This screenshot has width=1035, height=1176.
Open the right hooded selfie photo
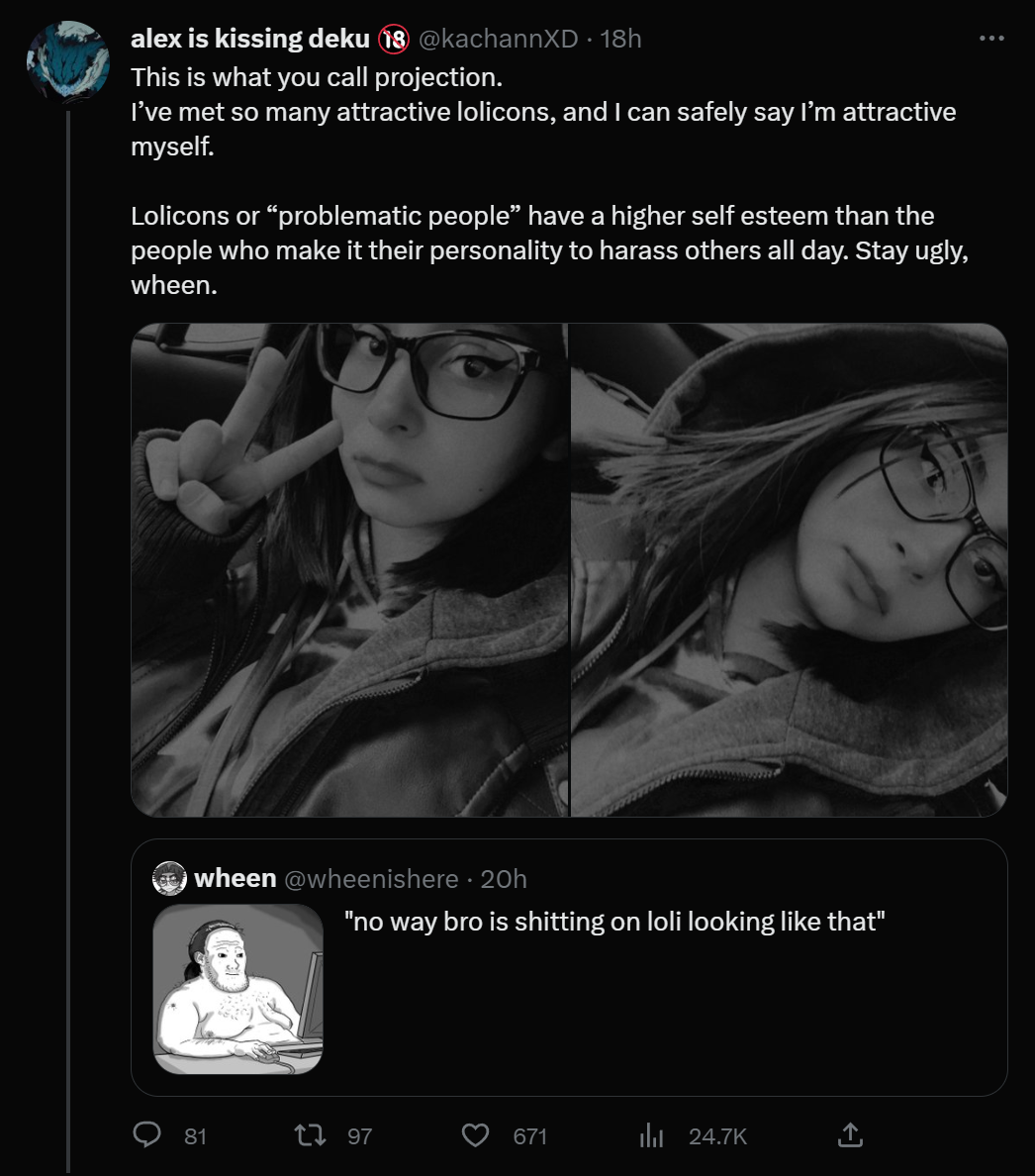coord(790,569)
